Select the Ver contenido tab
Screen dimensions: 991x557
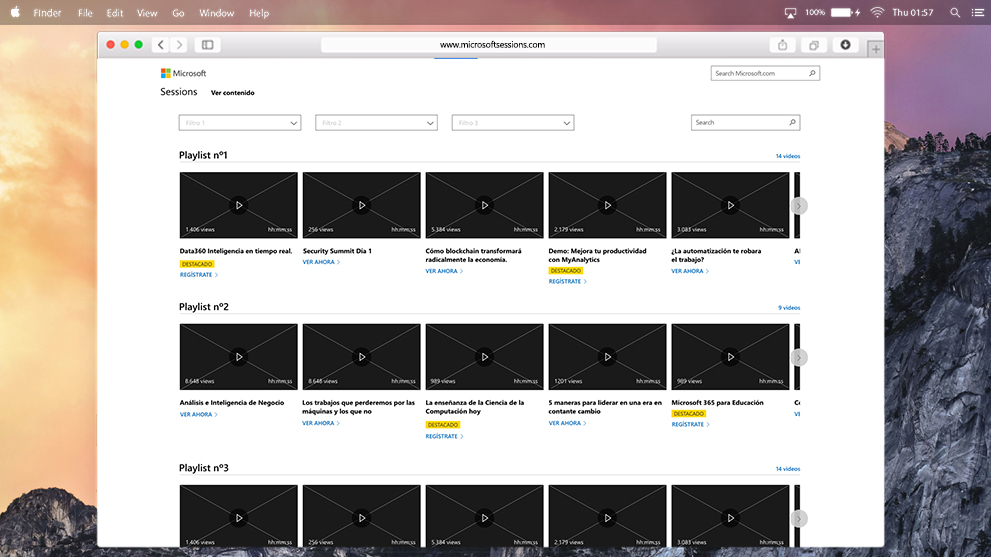[232, 93]
